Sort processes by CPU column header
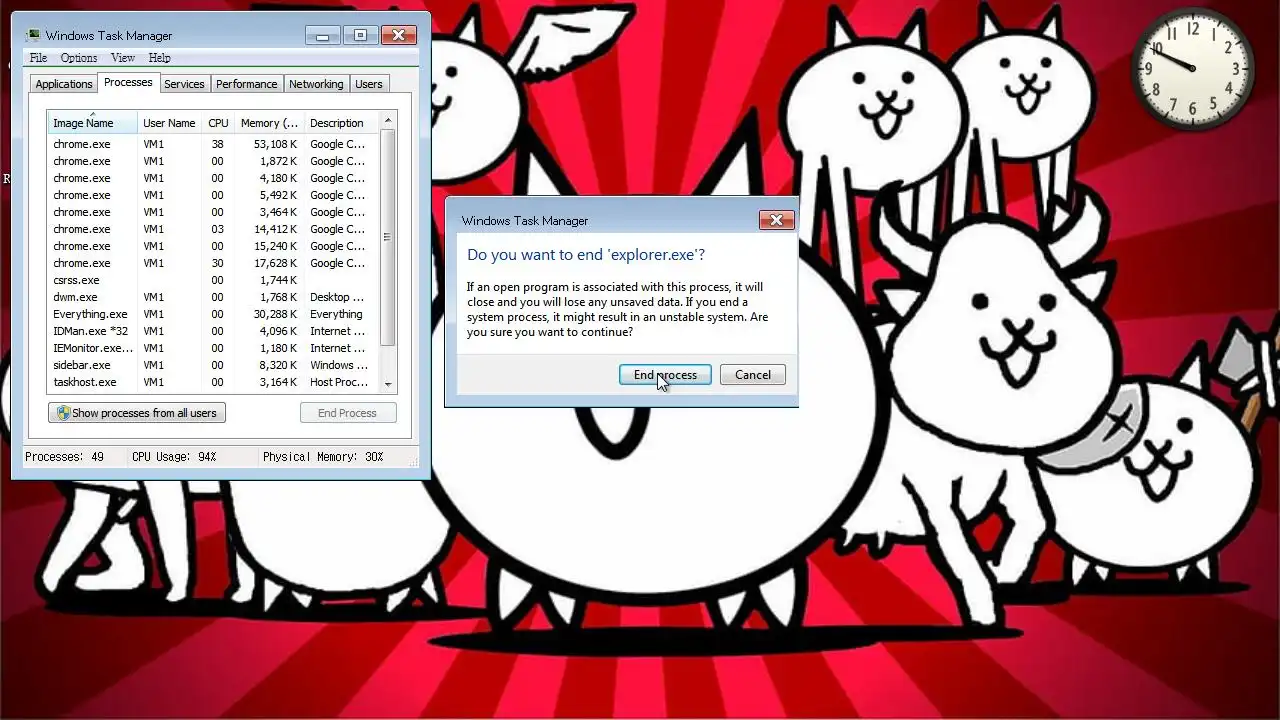Screen dimensions: 1280x720 pos(218,123)
